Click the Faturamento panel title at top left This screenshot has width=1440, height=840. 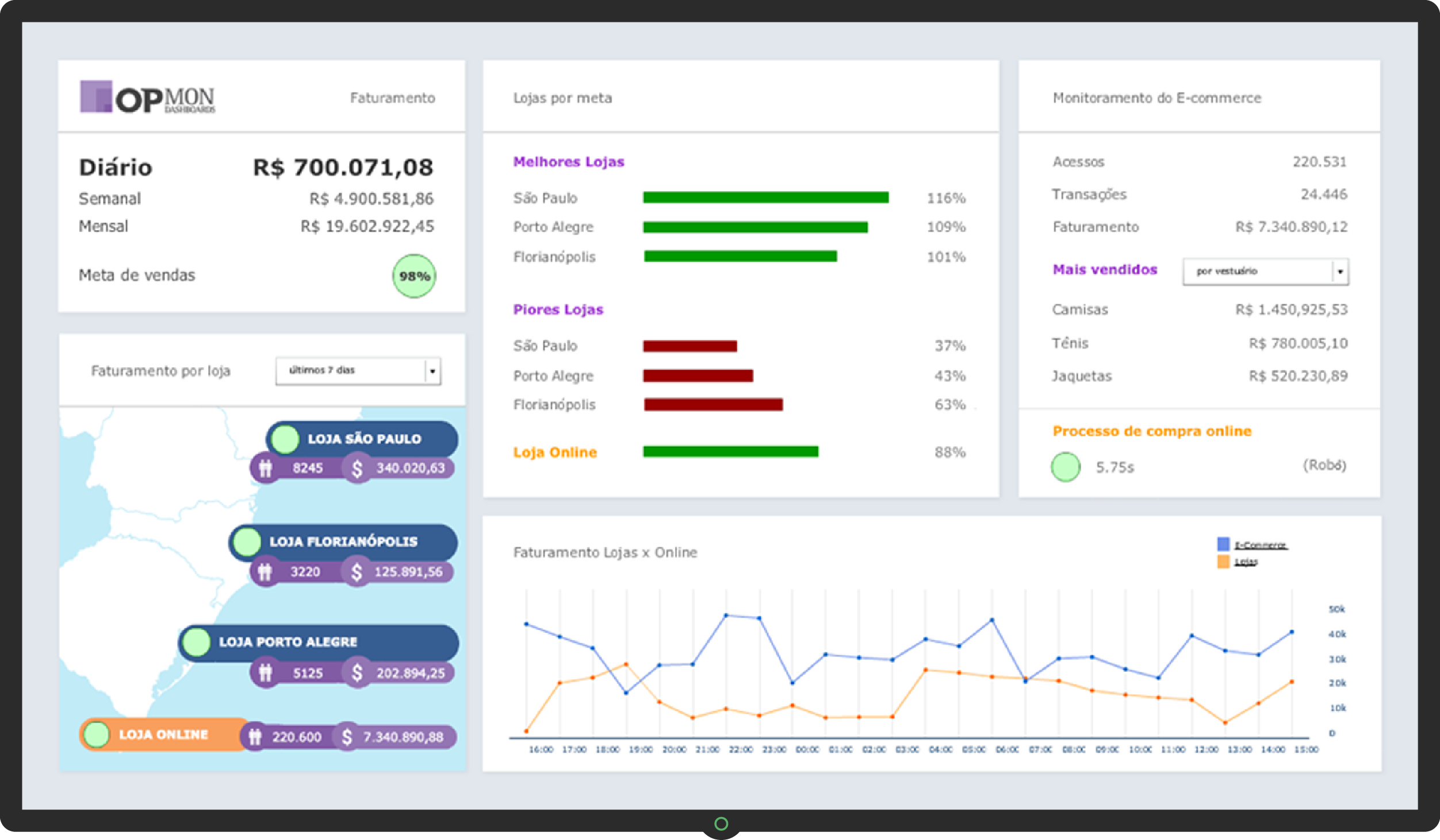tap(393, 98)
